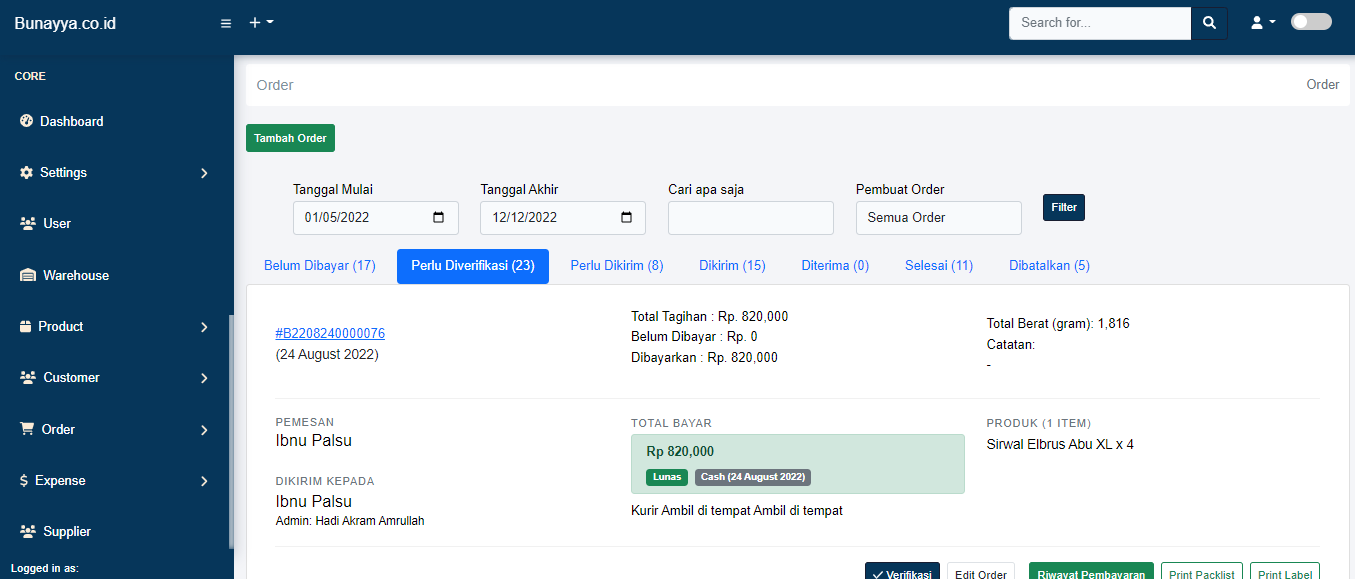Open the user account icon menu
Screen dimensions: 1355x579
(x=1263, y=23)
